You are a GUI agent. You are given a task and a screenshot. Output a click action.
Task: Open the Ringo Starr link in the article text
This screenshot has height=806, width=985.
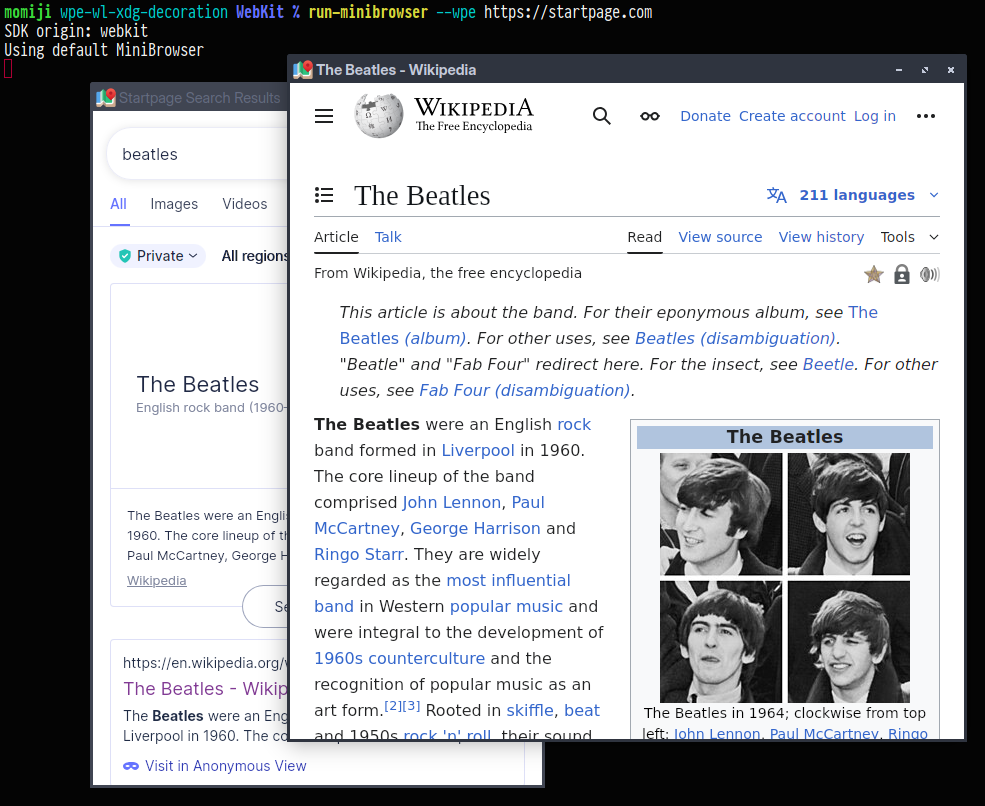359,555
